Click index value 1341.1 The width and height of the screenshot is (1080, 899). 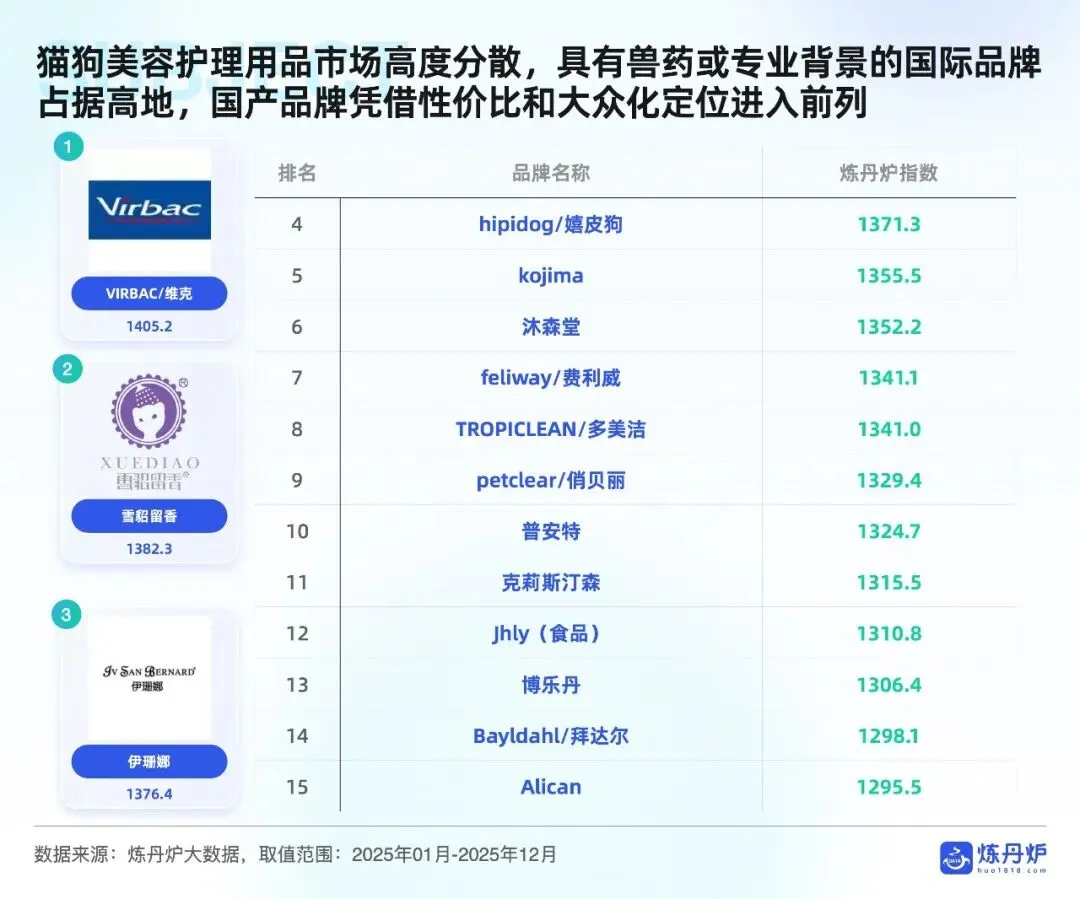(x=889, y=378)
